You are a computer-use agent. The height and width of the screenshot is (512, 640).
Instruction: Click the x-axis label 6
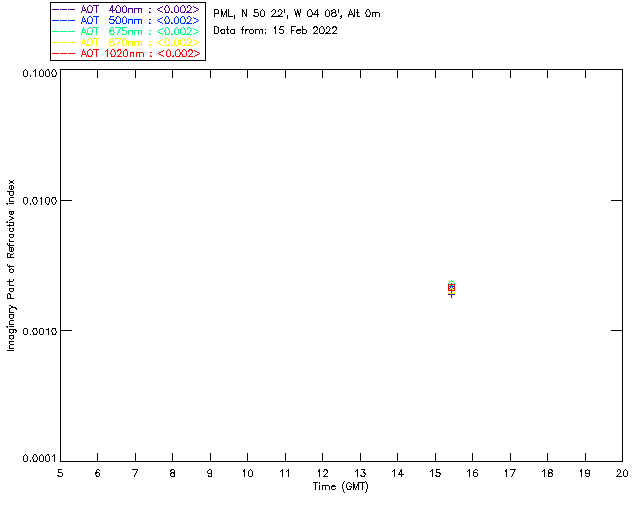pyautogui.click(x=98, y=473)
